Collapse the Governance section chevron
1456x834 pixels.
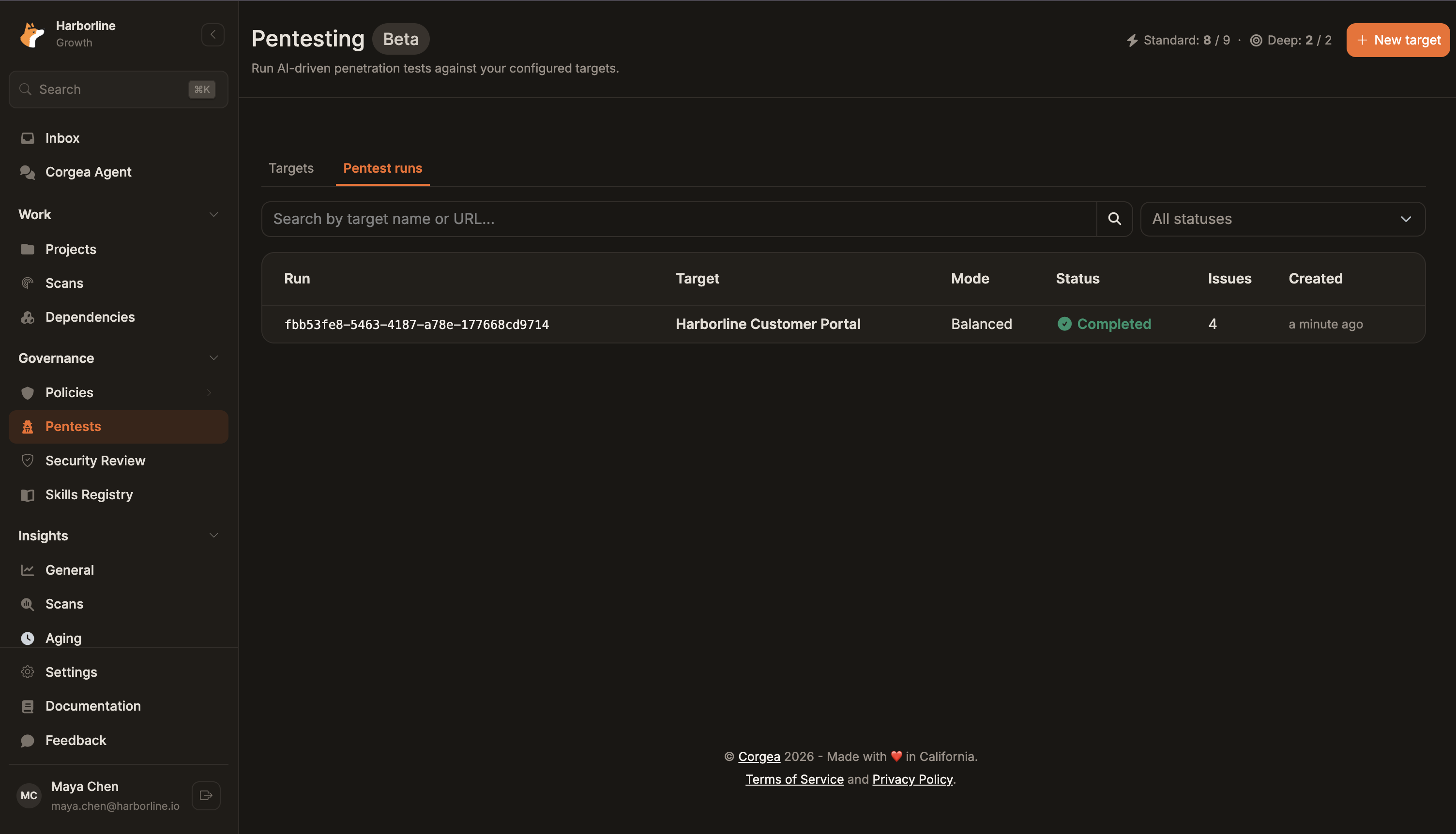tap(213, 358)
